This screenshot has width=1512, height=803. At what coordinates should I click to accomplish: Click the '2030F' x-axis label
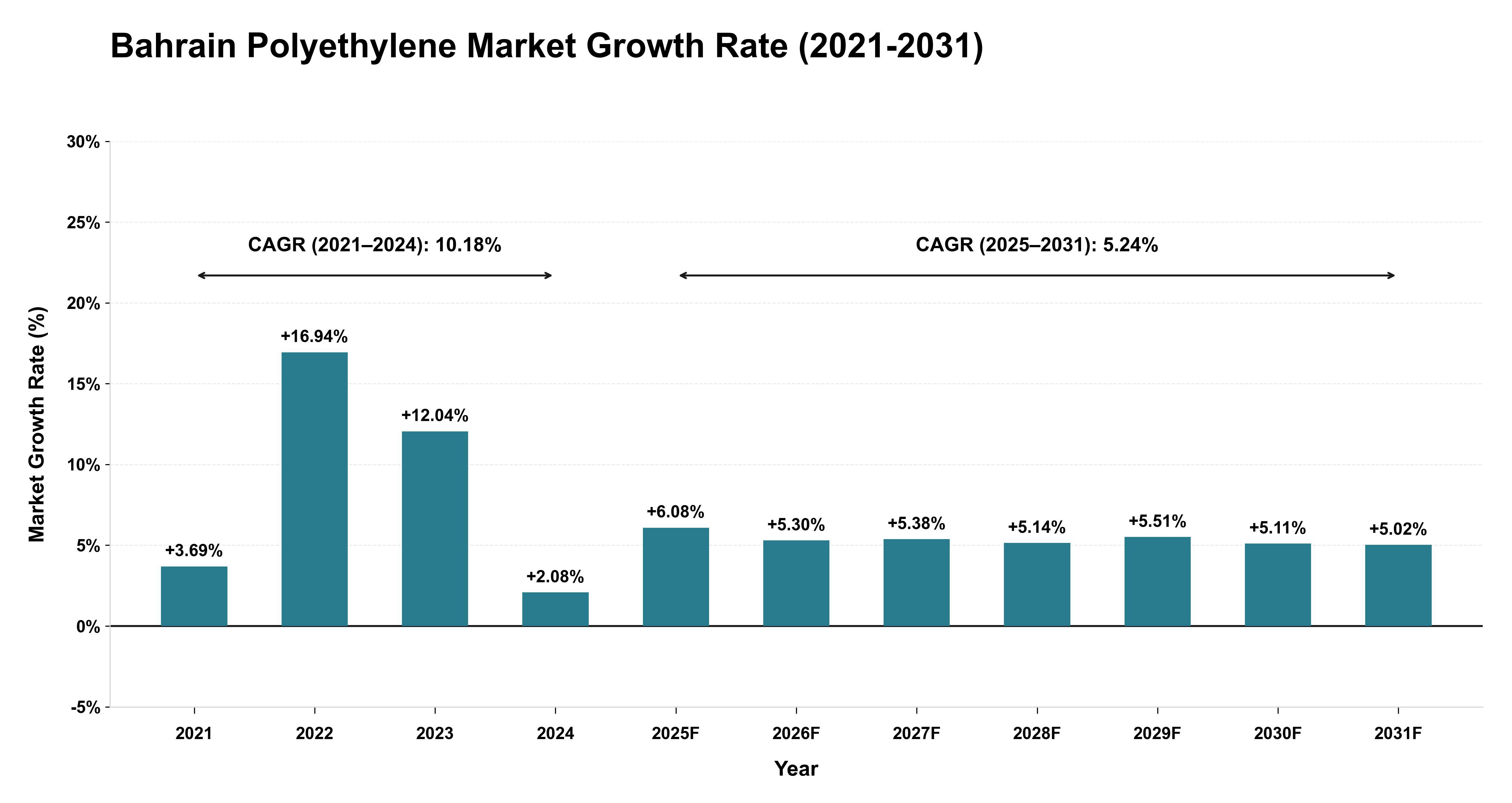1278,734
